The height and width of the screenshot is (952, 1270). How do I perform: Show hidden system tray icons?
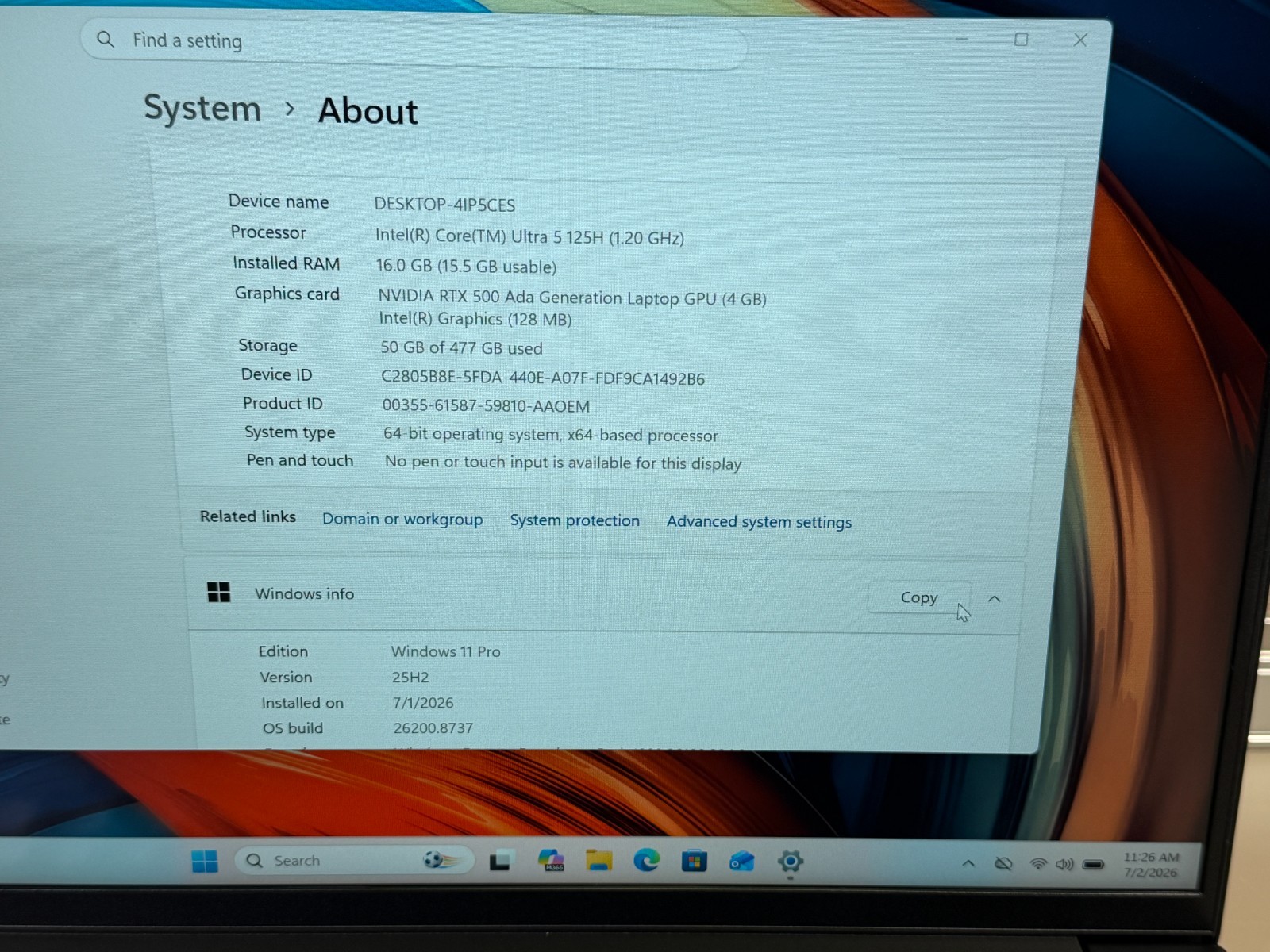pos(968,864)
